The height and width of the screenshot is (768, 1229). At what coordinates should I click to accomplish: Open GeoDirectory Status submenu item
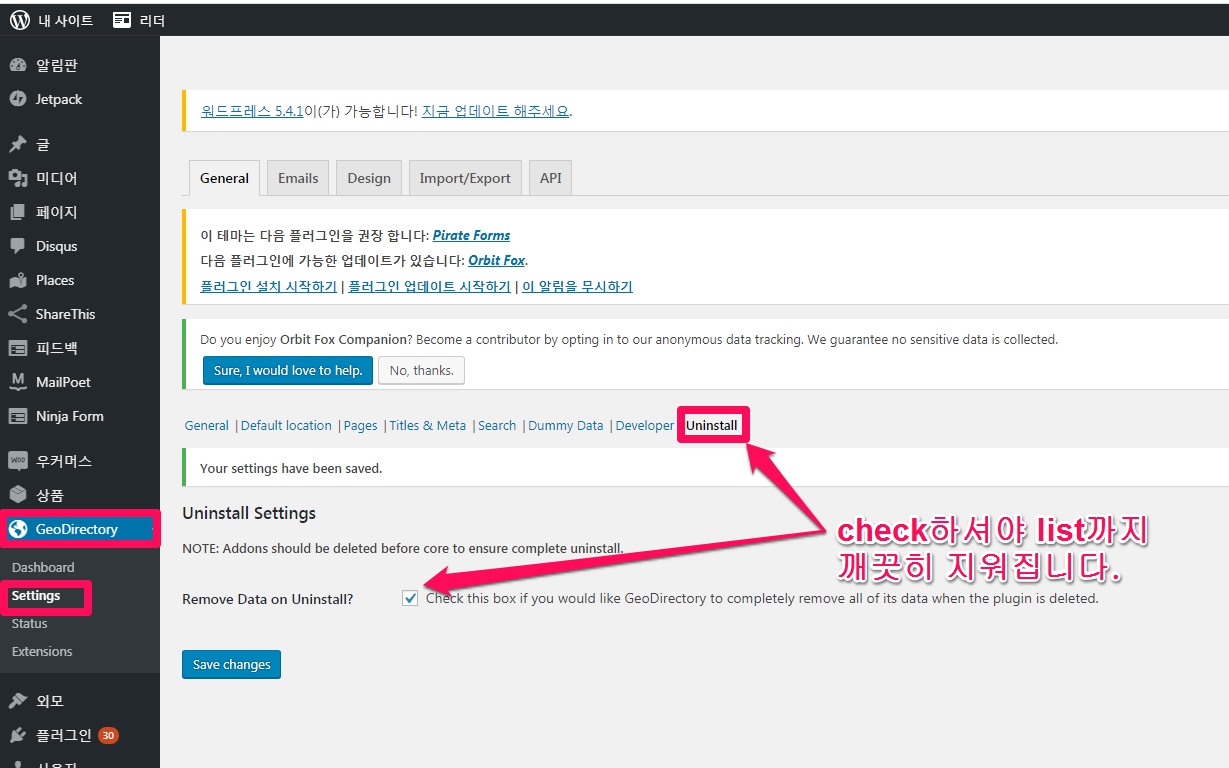pyautogui.click(x=30, y=623)
